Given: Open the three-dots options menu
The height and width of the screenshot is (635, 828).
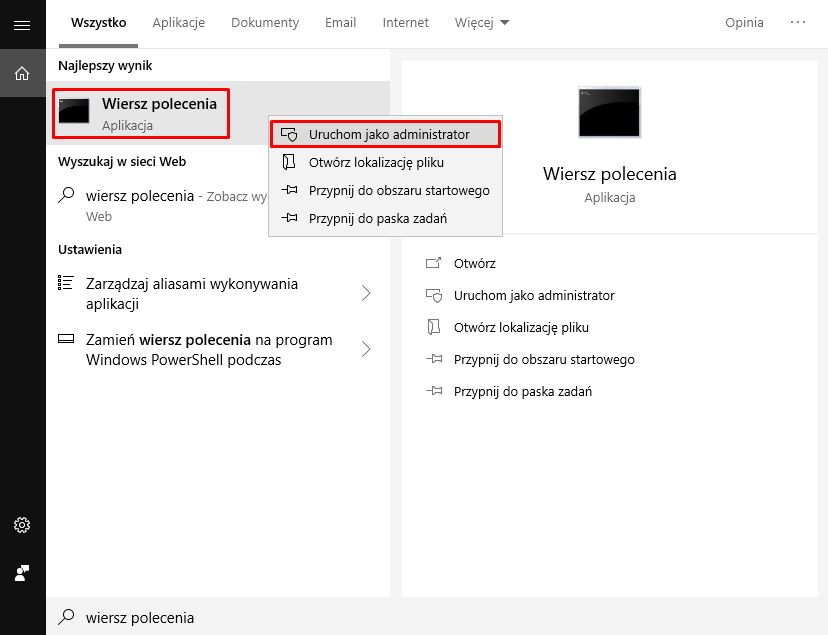Looking at the screenshot, I should (x=798, y=22).
